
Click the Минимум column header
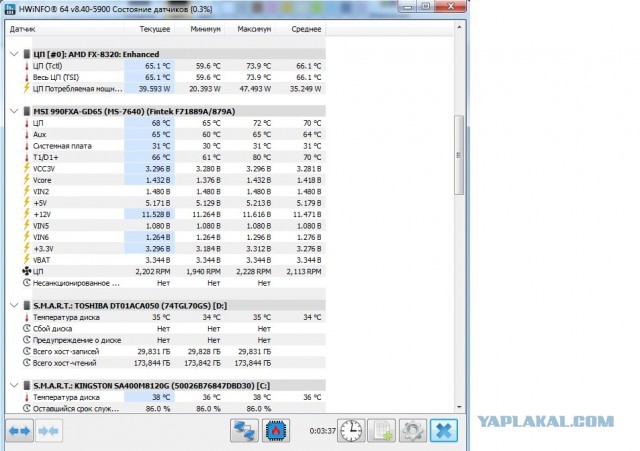coord(200,29)
